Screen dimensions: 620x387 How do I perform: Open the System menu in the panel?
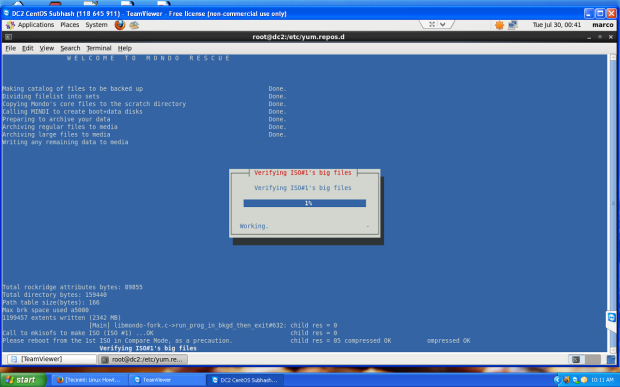(96, 25)
